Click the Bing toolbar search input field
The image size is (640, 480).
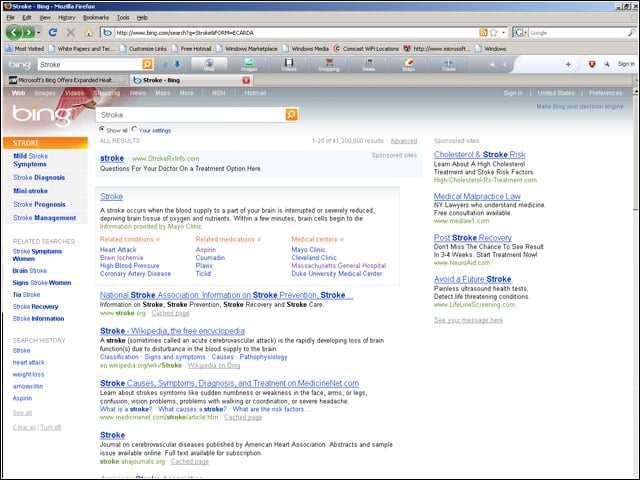90,64
